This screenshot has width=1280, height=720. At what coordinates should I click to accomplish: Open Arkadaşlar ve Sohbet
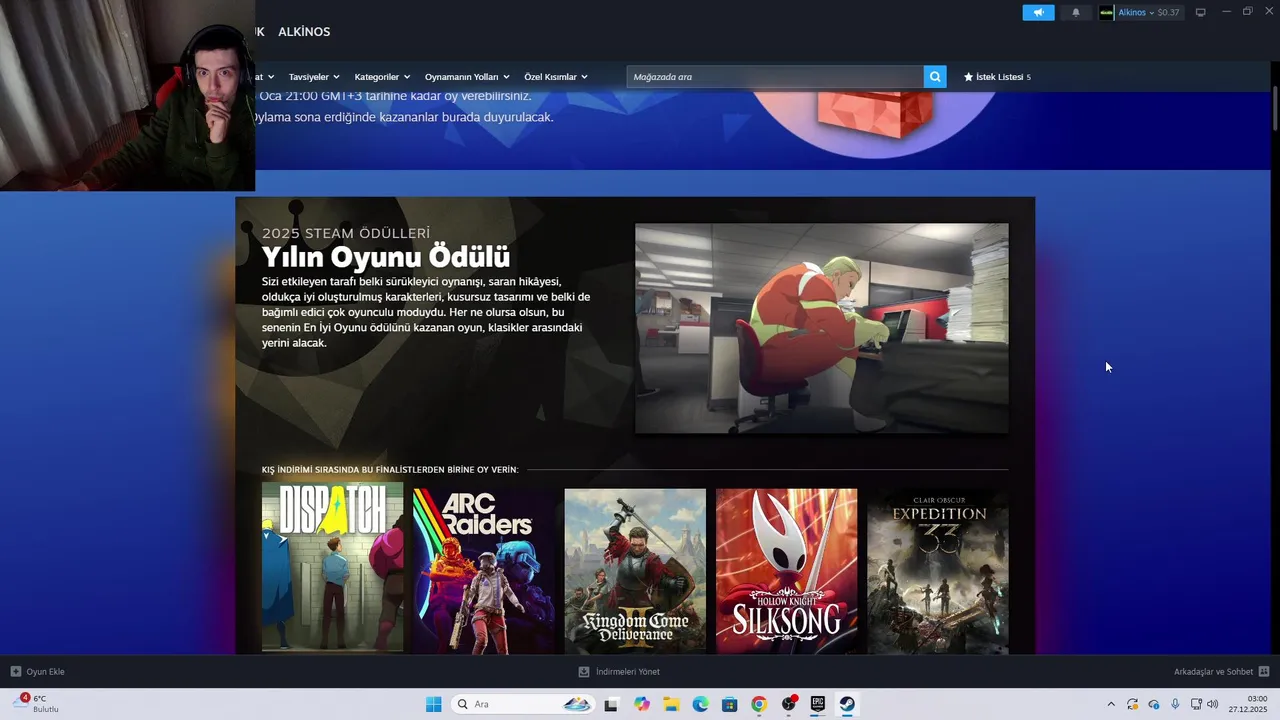(1222, 671)
